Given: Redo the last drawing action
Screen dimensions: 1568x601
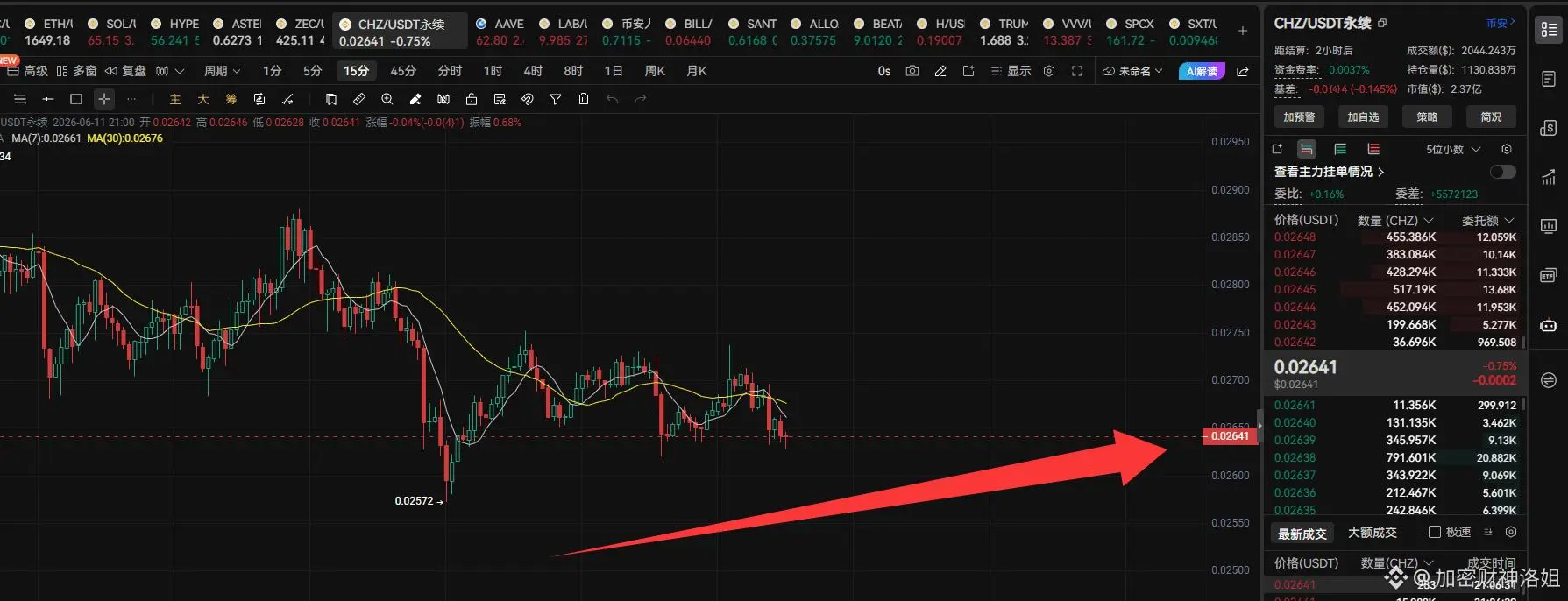Looking at the screenshot, I should point(640,99).
